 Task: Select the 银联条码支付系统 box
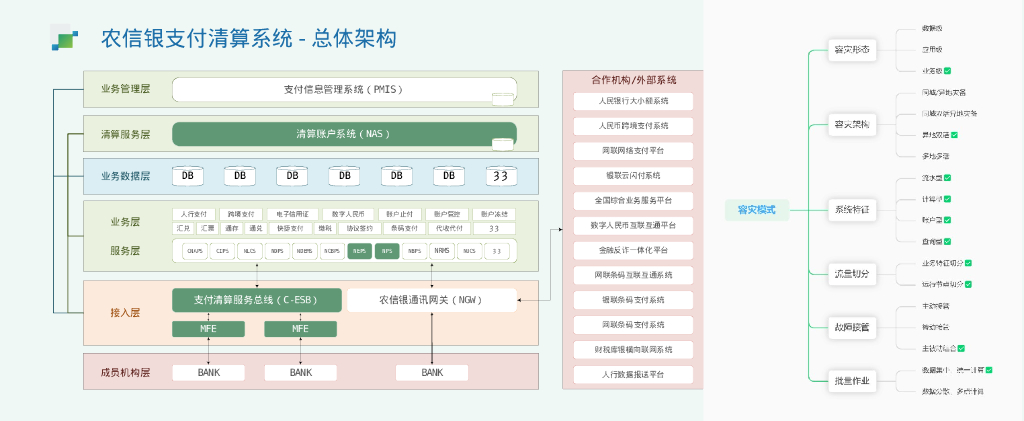pyautogui.click(x=633, y=300)
